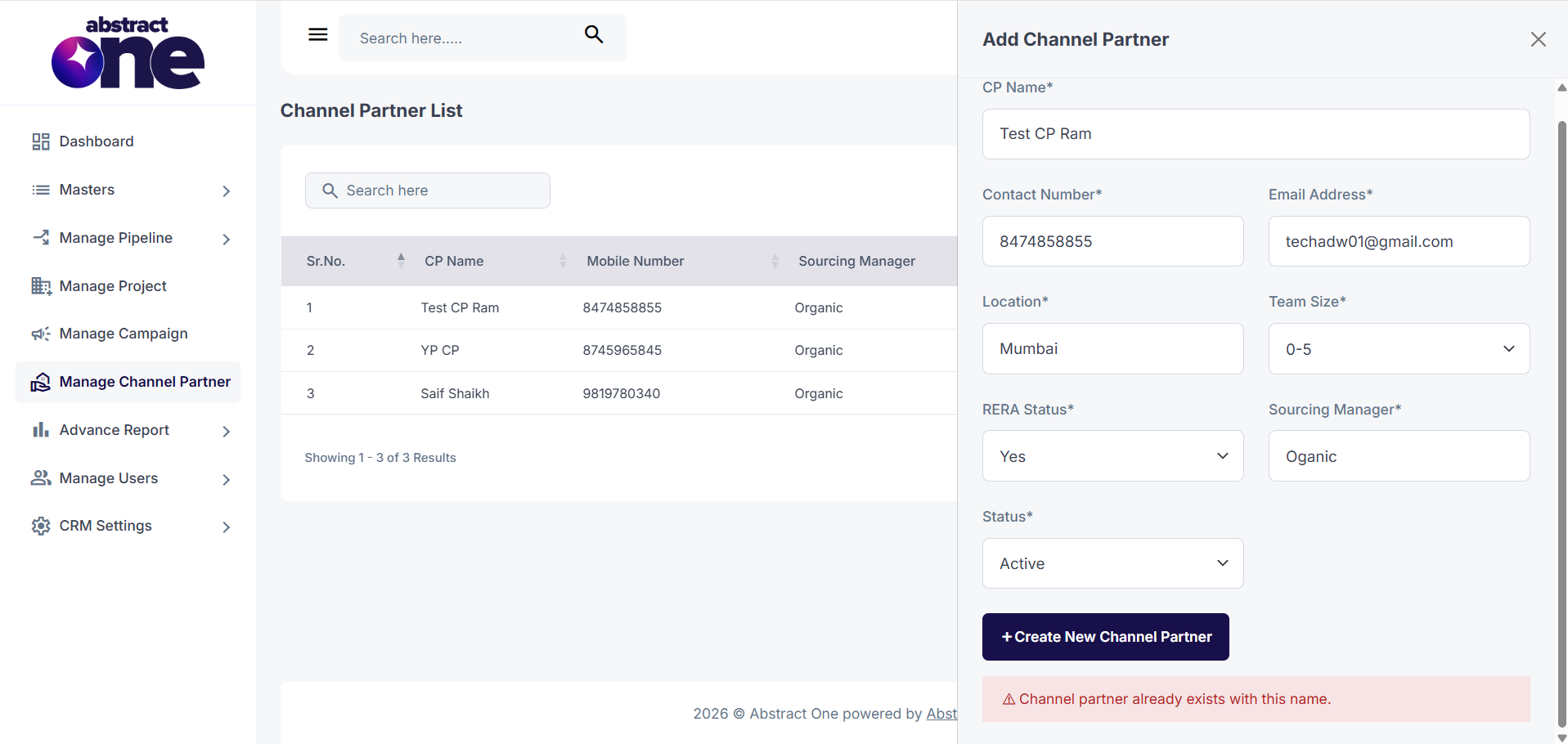This screenshot has height=744, width=1568.
Task: Click the Test CP Ram table cell
Action: pyautogui.click(x=460, y=307)
